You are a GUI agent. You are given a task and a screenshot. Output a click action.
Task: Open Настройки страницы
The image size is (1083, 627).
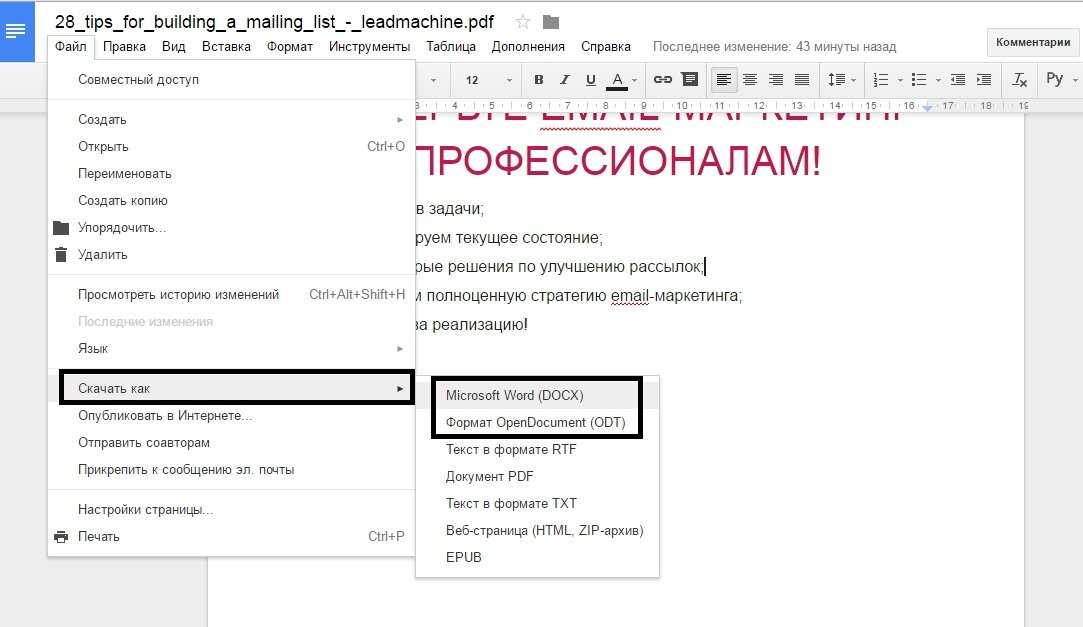231,510
